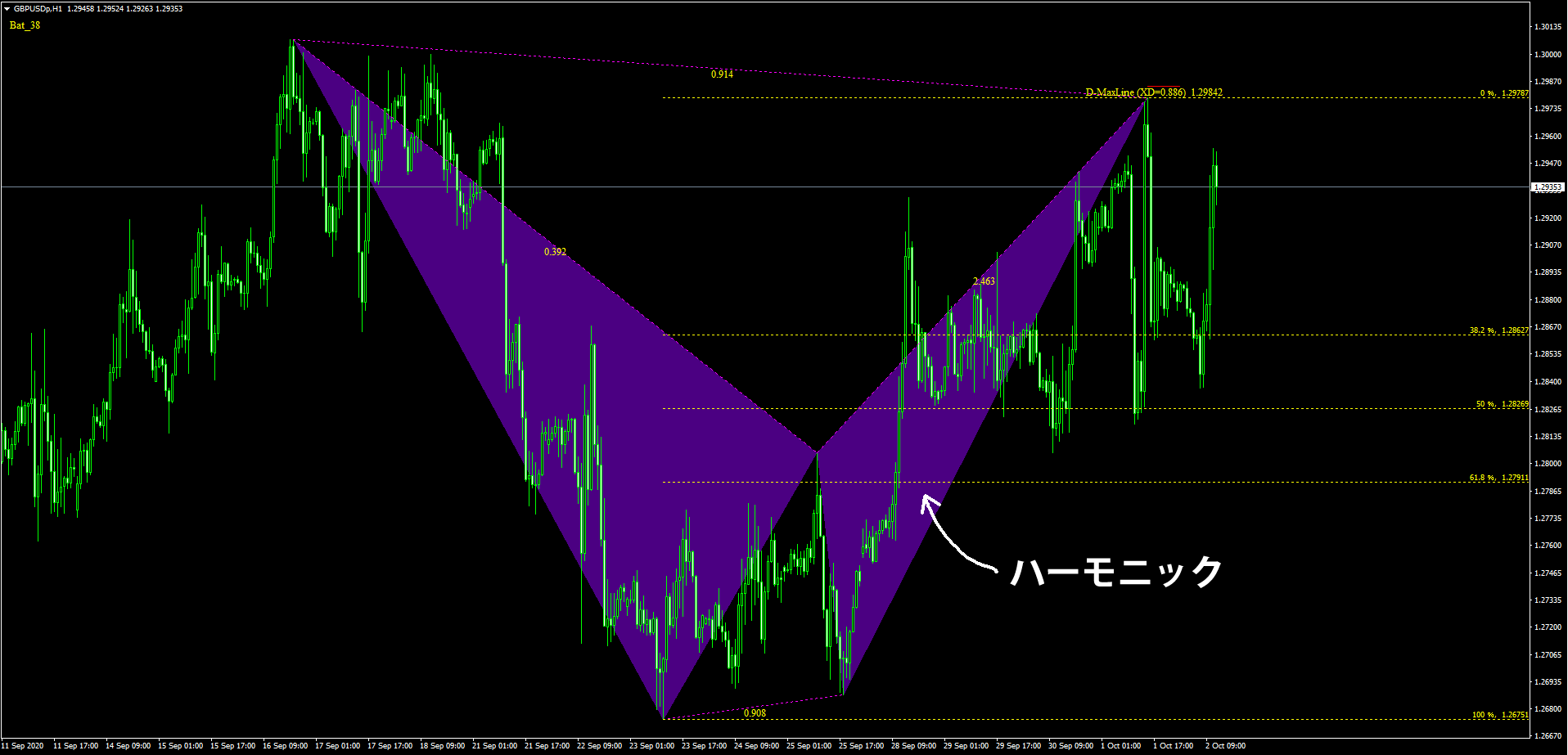Click 1.29600 on the price axis

pos(1548,137)
